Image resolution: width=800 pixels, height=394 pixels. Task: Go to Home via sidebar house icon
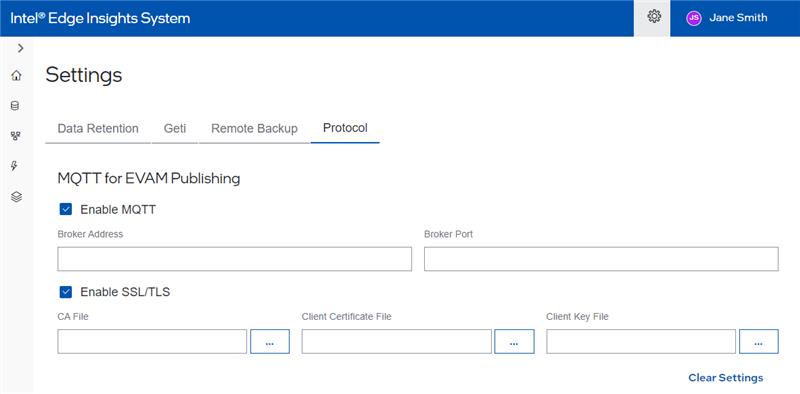[x=16, y=76]
